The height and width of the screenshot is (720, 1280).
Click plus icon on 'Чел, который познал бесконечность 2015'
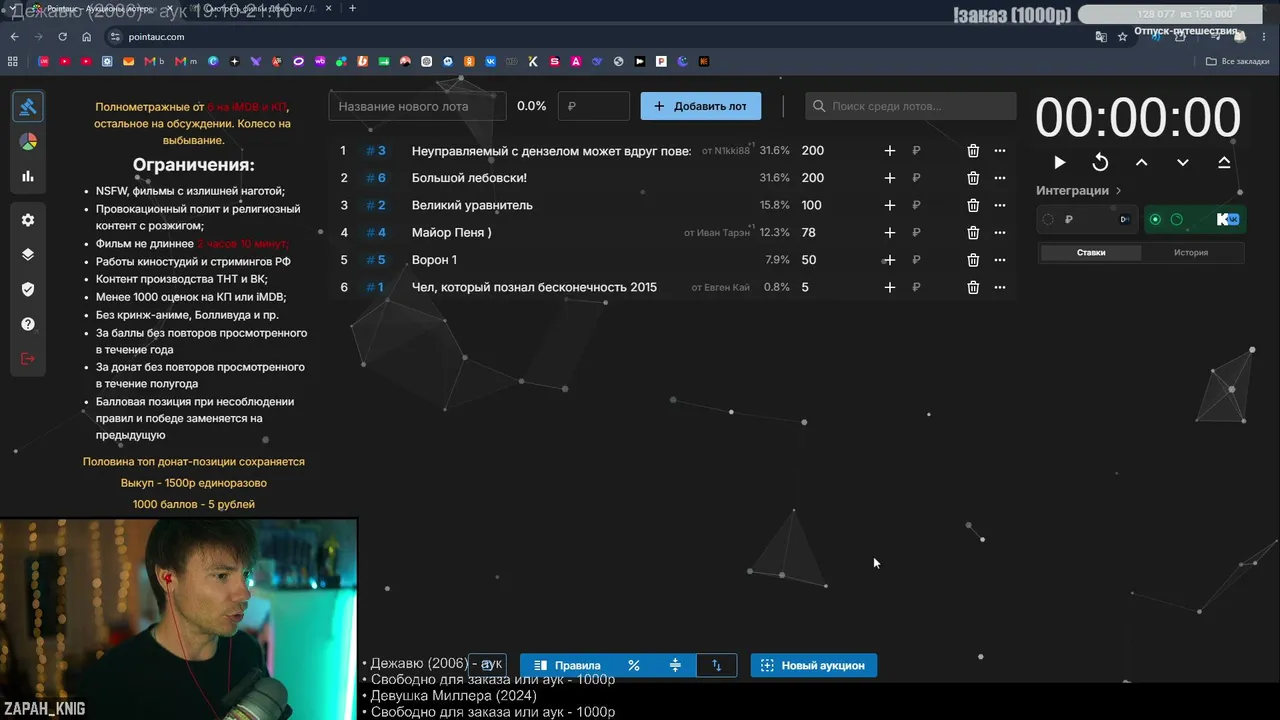coord(890,288)
